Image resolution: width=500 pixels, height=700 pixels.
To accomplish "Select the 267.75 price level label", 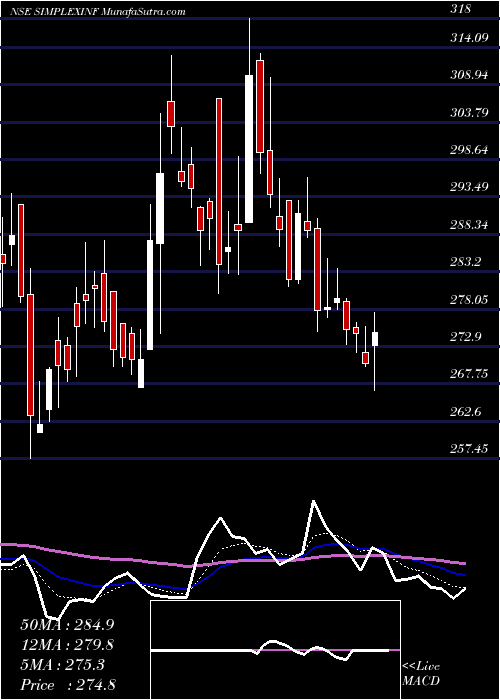I will click(x=469, y=374).
